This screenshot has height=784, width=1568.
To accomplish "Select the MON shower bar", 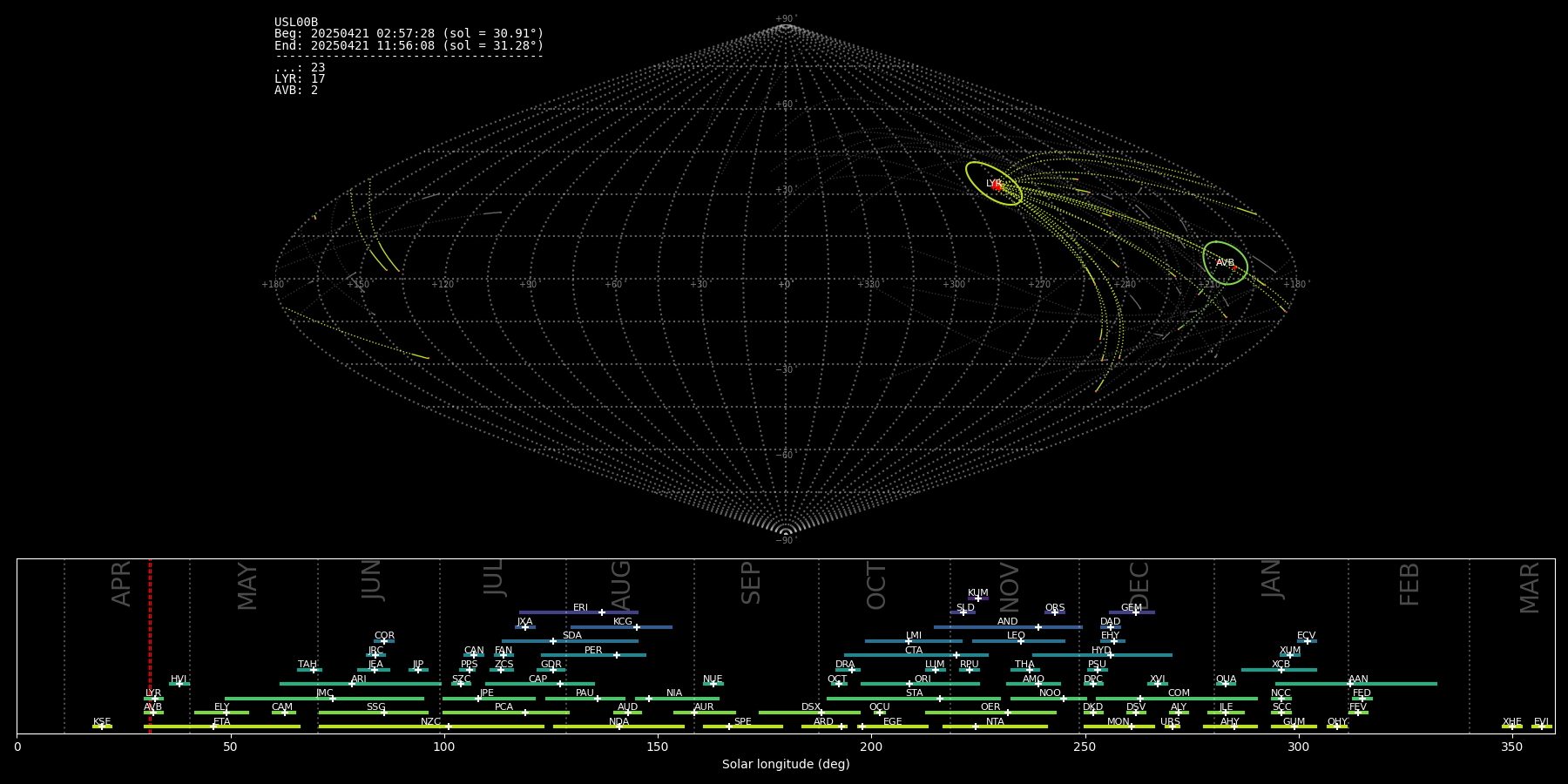I will pos(1119,727).
